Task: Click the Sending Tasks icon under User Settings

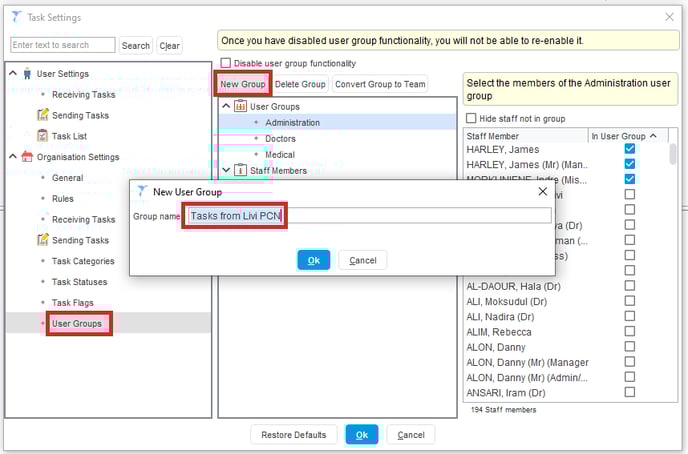Action: (x=42, y=115)
